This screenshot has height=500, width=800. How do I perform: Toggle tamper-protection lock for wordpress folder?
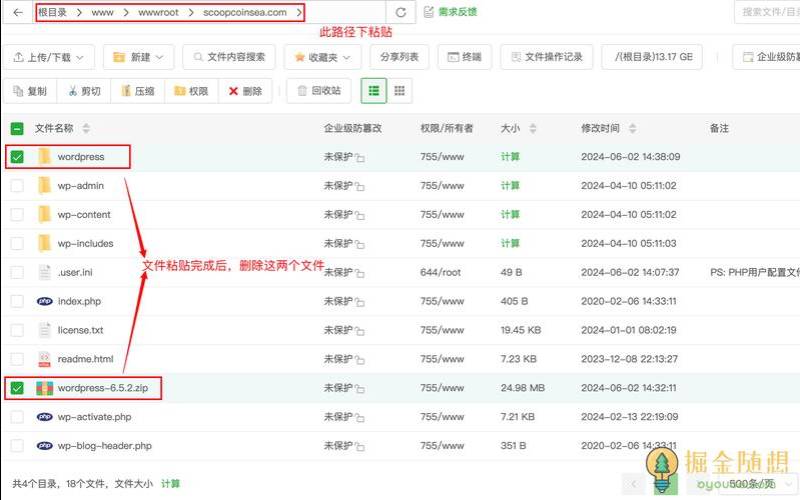360,158
